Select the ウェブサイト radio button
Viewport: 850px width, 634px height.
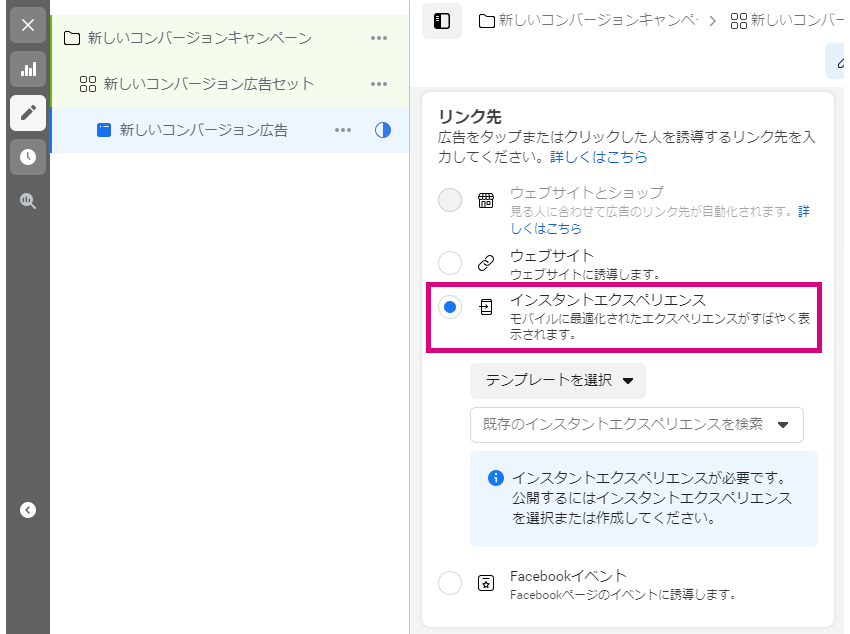pyautogui.click(x=450, y=263)
